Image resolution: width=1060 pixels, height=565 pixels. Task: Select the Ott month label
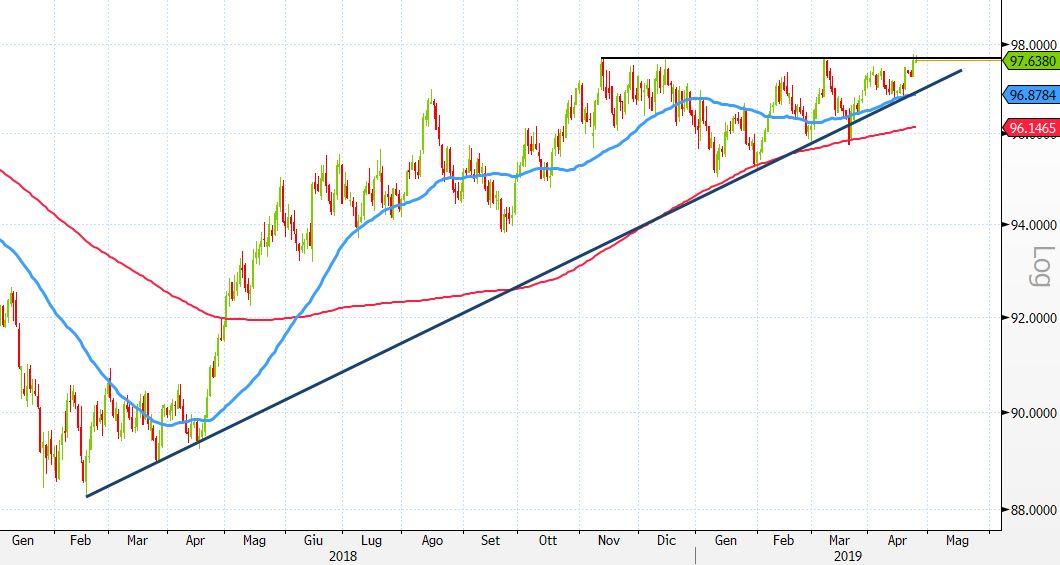tap(547, 540)
